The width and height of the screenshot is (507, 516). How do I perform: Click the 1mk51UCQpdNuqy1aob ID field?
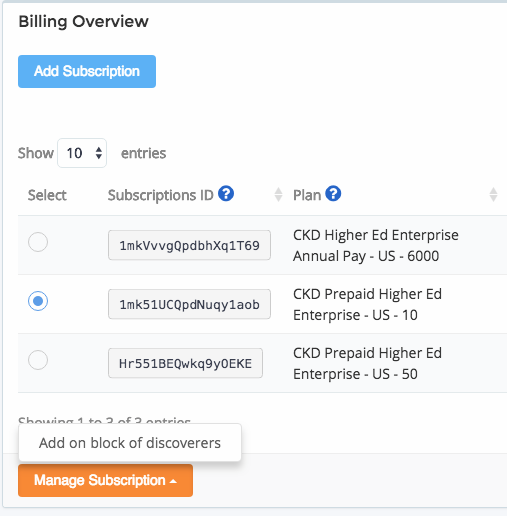(x=189, y=304)
